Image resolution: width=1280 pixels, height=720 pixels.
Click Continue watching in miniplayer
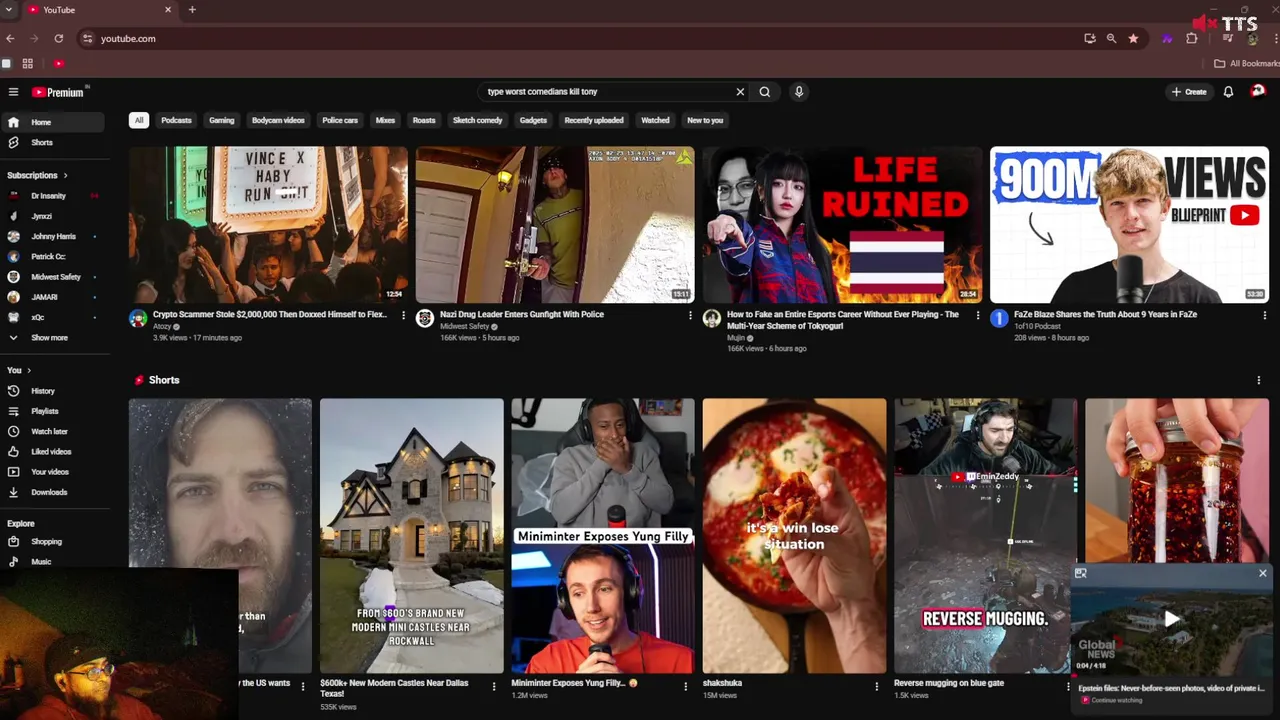coord(1116,700)
